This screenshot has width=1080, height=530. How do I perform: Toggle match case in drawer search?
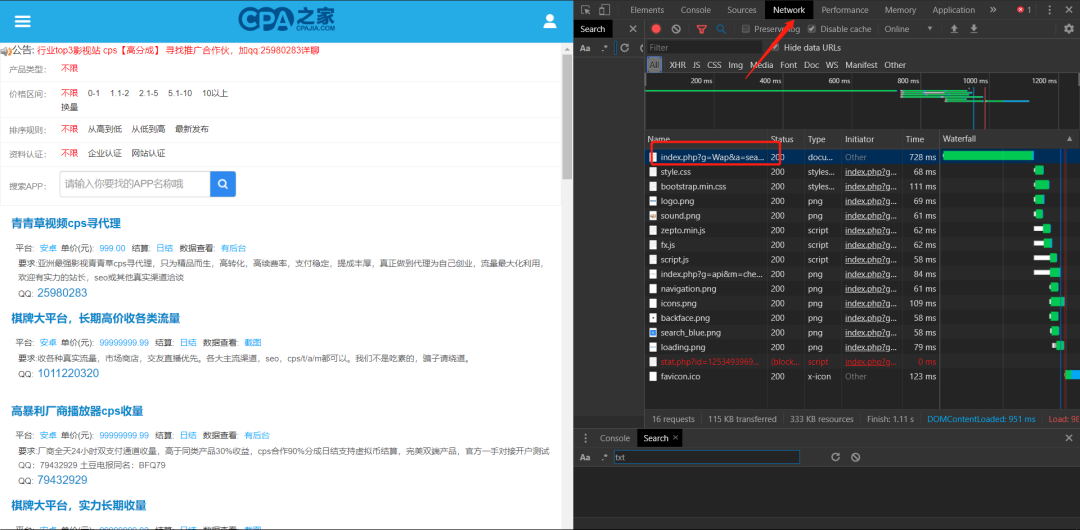tap(585, 457)
